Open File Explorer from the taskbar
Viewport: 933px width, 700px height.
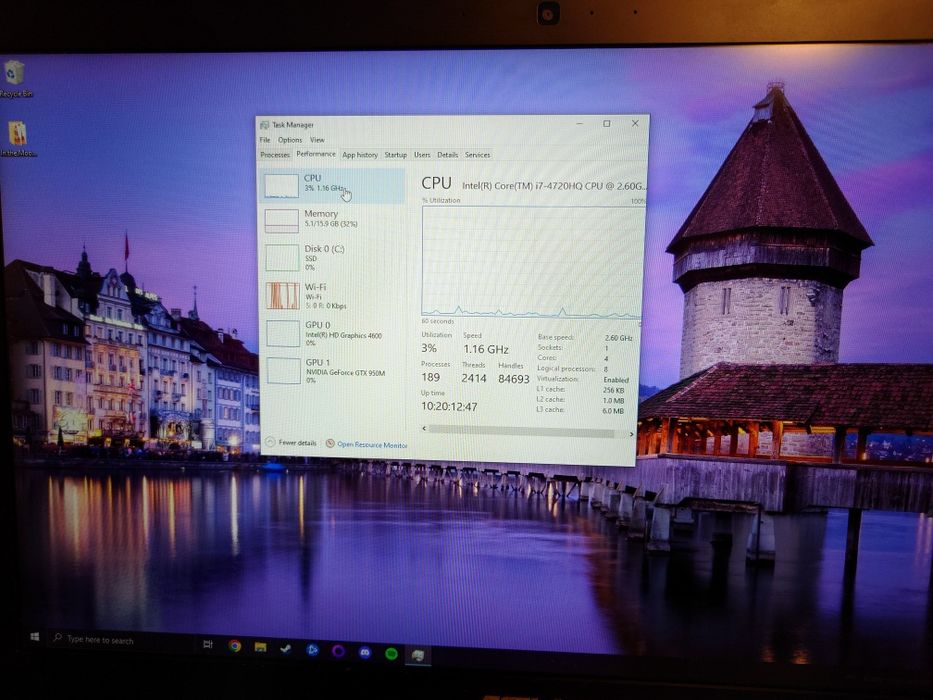[260, 647]
